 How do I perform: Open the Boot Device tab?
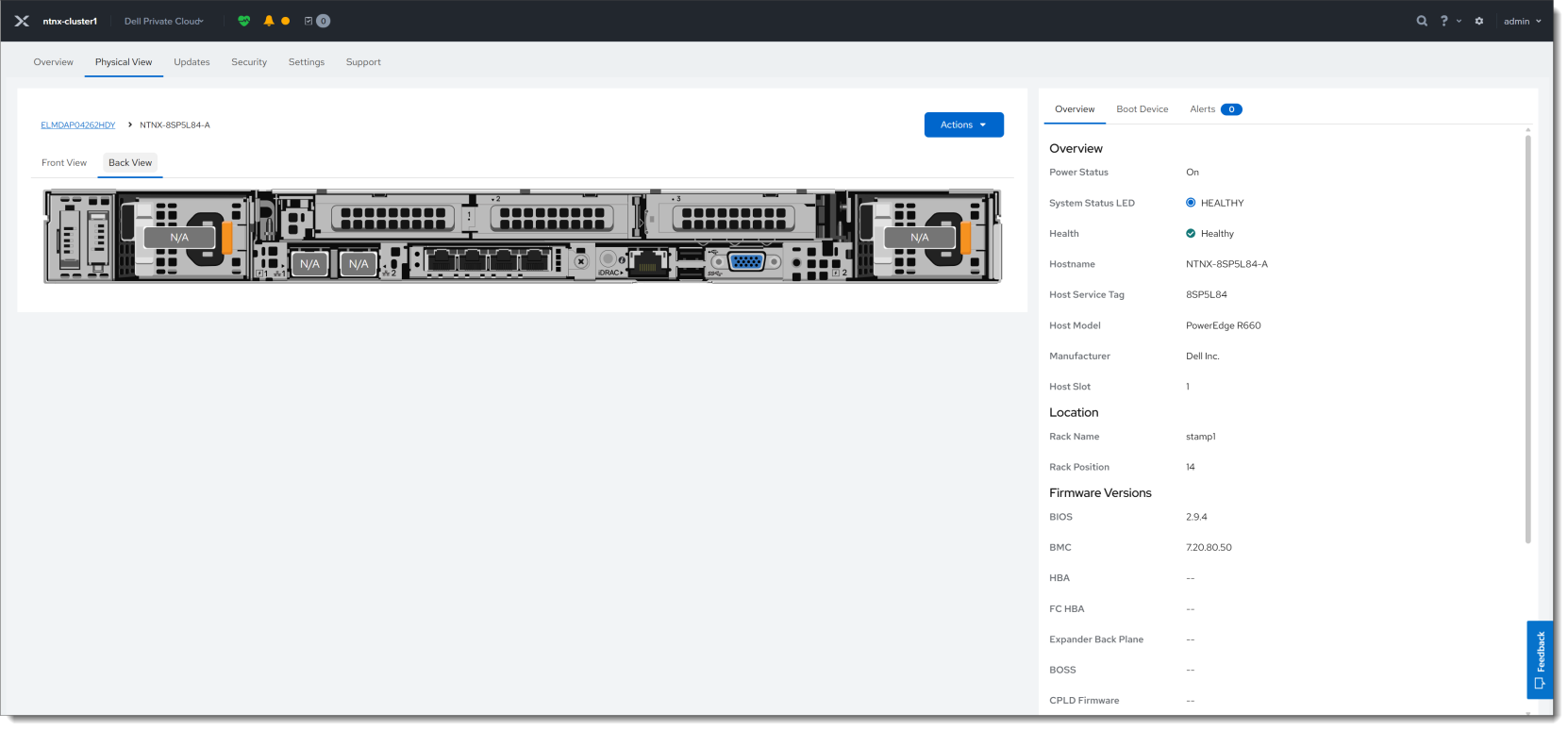[x=1143, y=109]
